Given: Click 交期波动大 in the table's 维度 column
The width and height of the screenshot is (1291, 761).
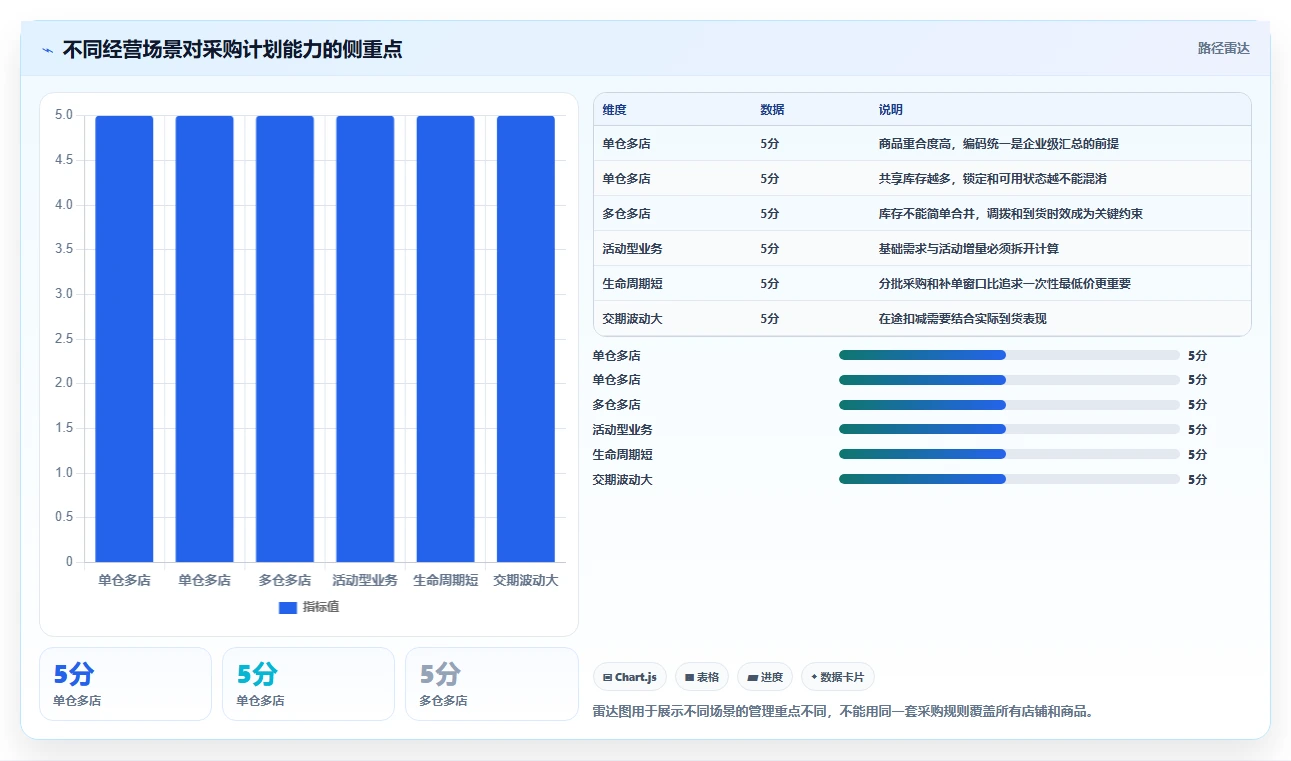Looking at the screenshot, I should click(x=633, y=319).
